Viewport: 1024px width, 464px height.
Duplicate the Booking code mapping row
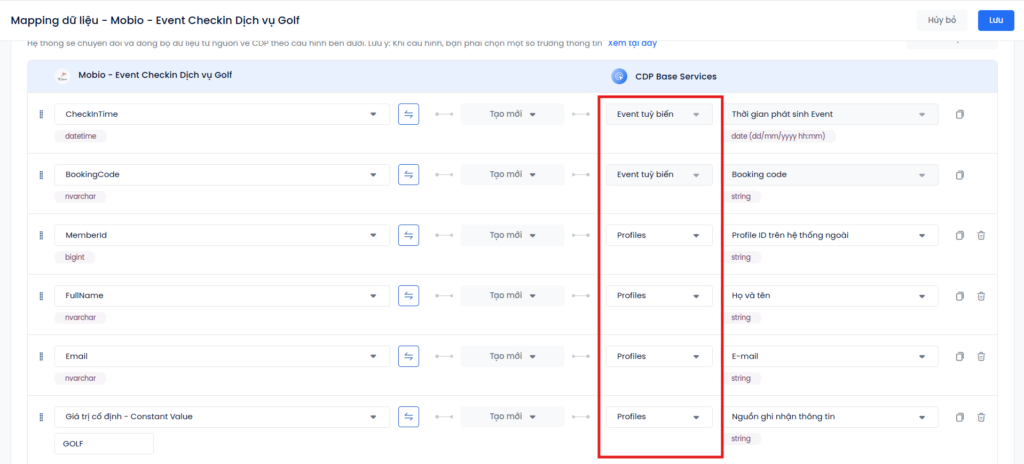959,175
